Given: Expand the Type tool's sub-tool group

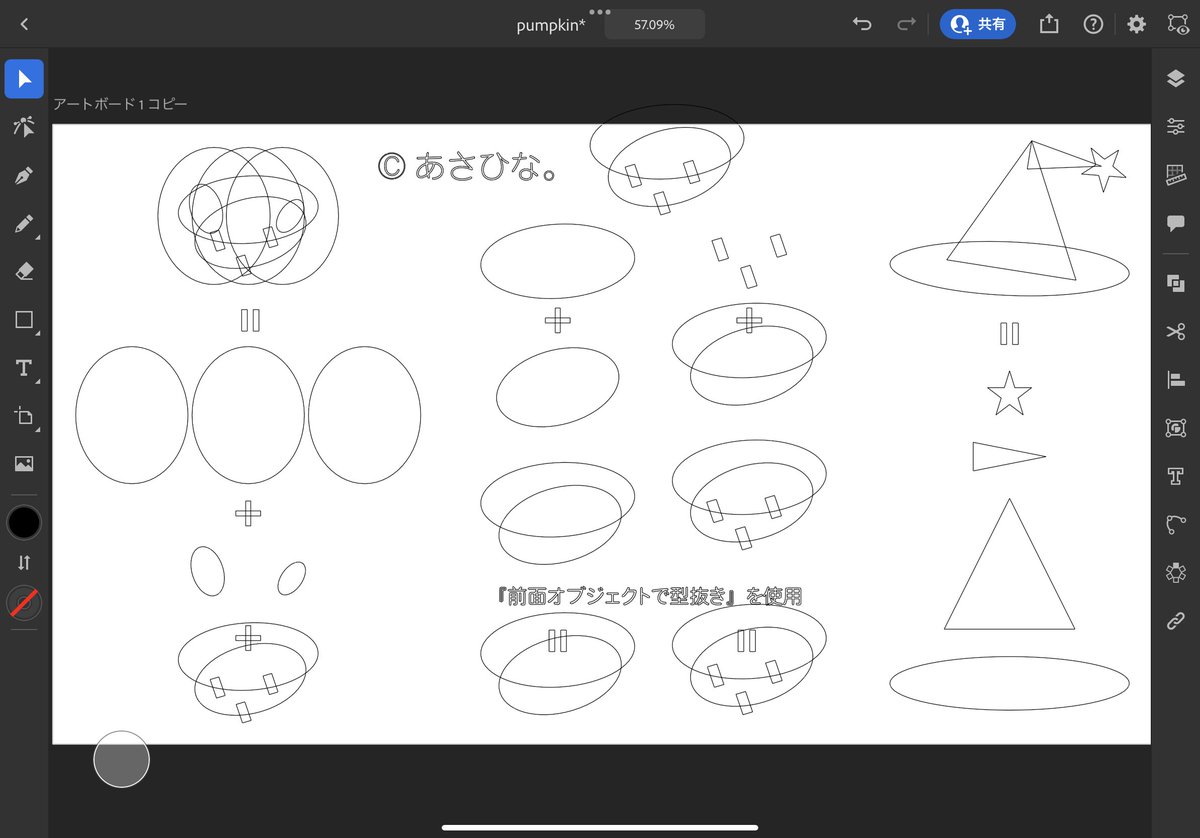Looking at the screenshot, I should coord(38,382).
